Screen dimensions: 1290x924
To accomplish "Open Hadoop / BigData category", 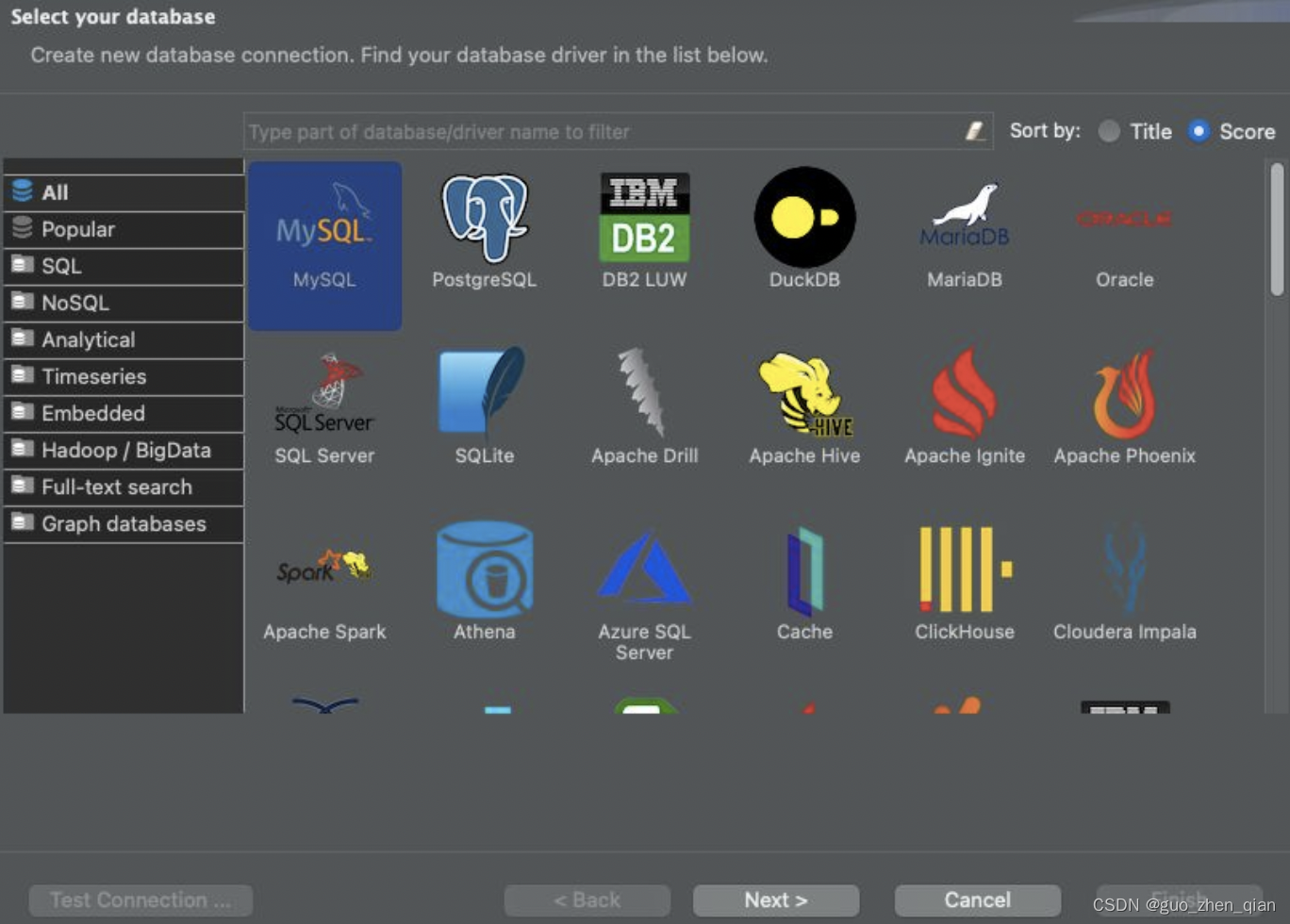I will coord(124,450).
